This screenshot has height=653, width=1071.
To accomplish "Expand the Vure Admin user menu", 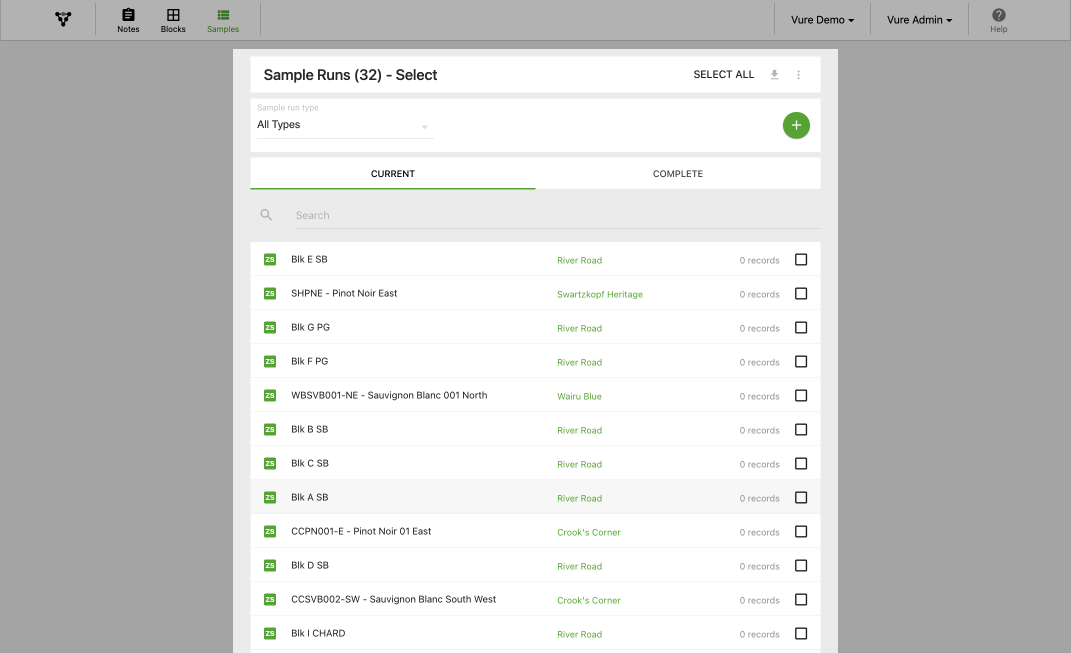I will [919, 20].
